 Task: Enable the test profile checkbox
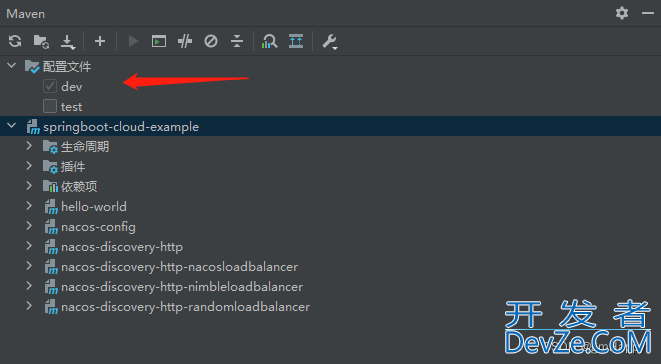50,106
